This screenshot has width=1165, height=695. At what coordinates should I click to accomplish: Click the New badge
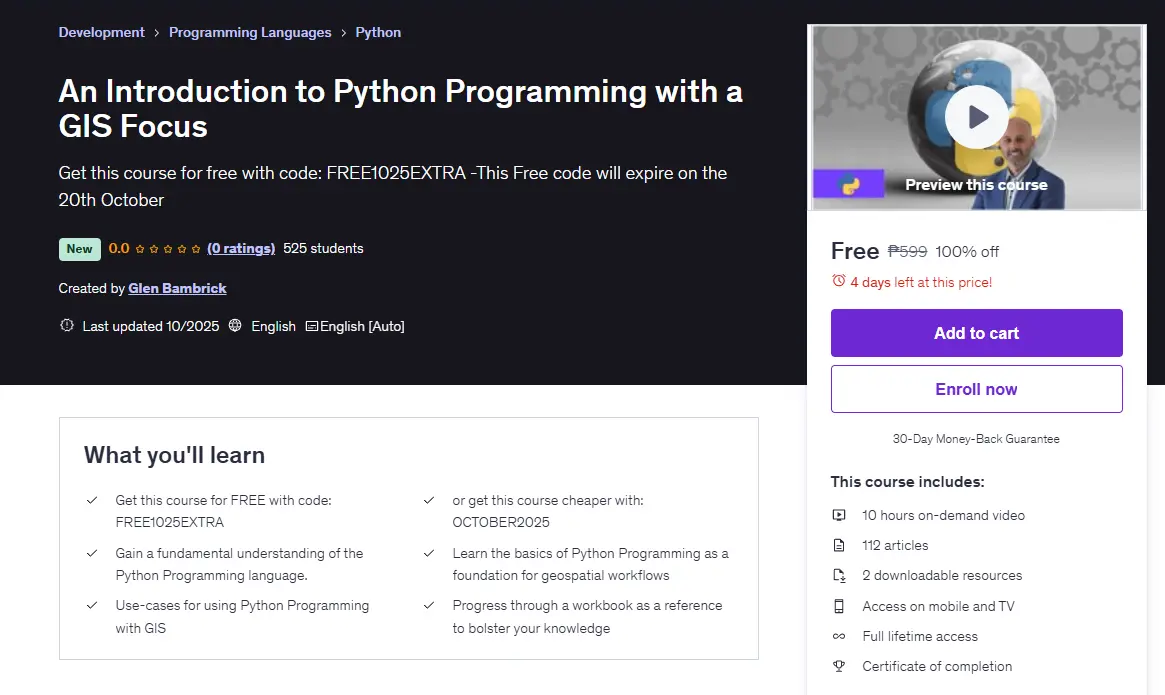coord(79,249)
